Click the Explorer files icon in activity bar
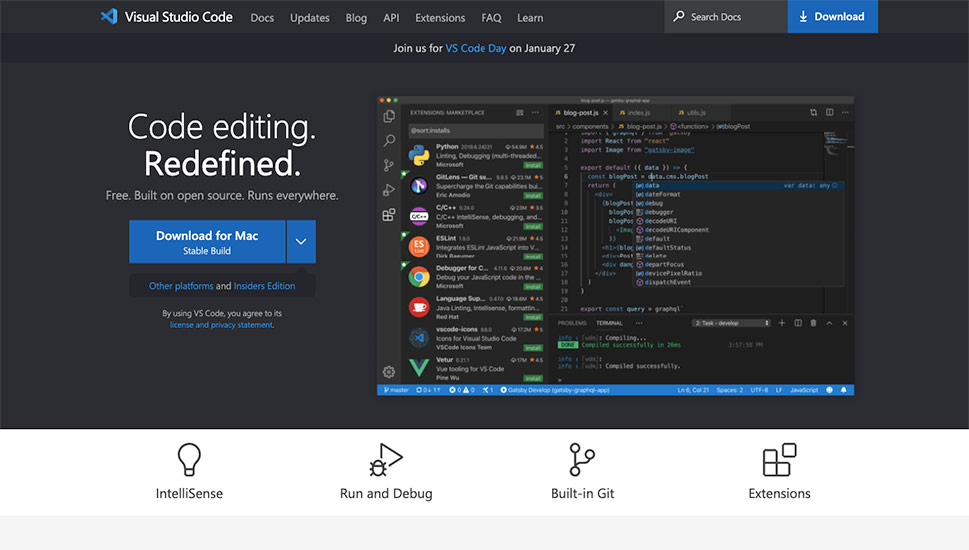The width and height of the screenshot is (969, 550). tap(389, 116)
